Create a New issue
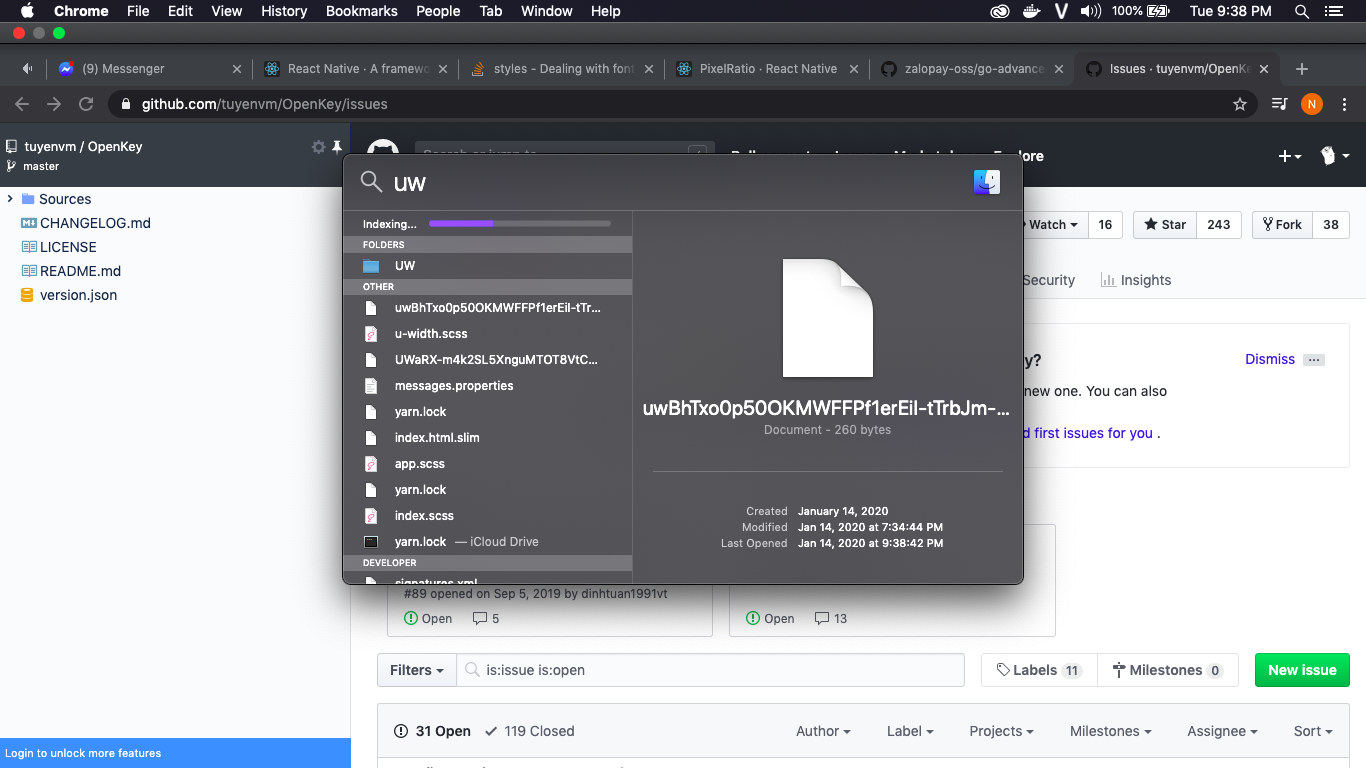The image size is (1366, 768). [x=1302, y=670]
